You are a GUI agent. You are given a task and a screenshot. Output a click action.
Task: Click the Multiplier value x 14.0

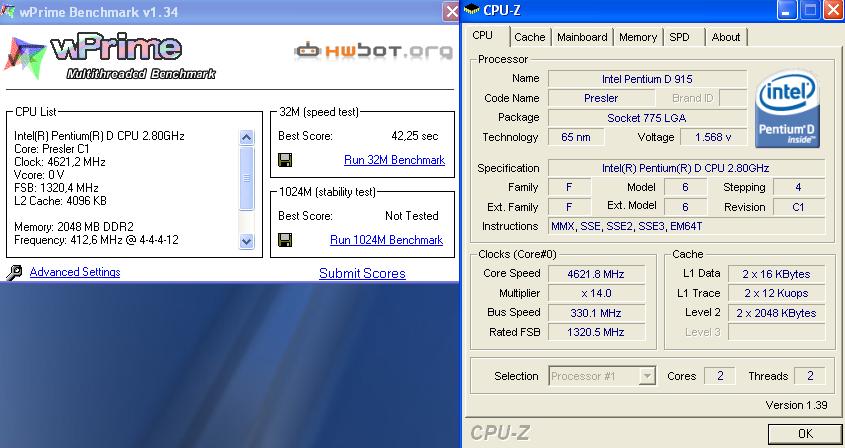coord(596,293)
